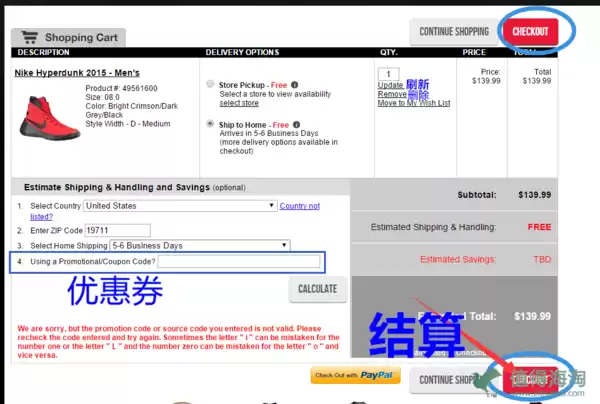Click Check Out with PayPal button
600x404 pixels.
coord(355,375)
